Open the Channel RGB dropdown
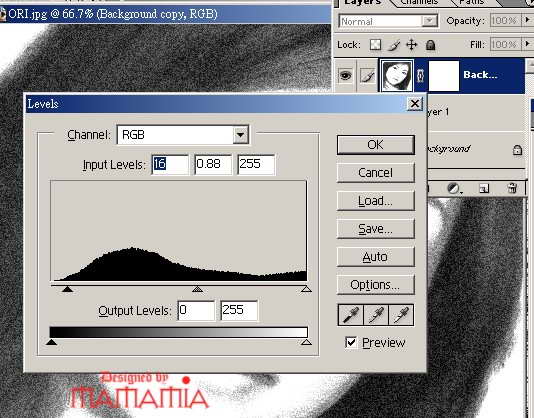This screenshot has height=418, width=534. [x=240, y=135]
